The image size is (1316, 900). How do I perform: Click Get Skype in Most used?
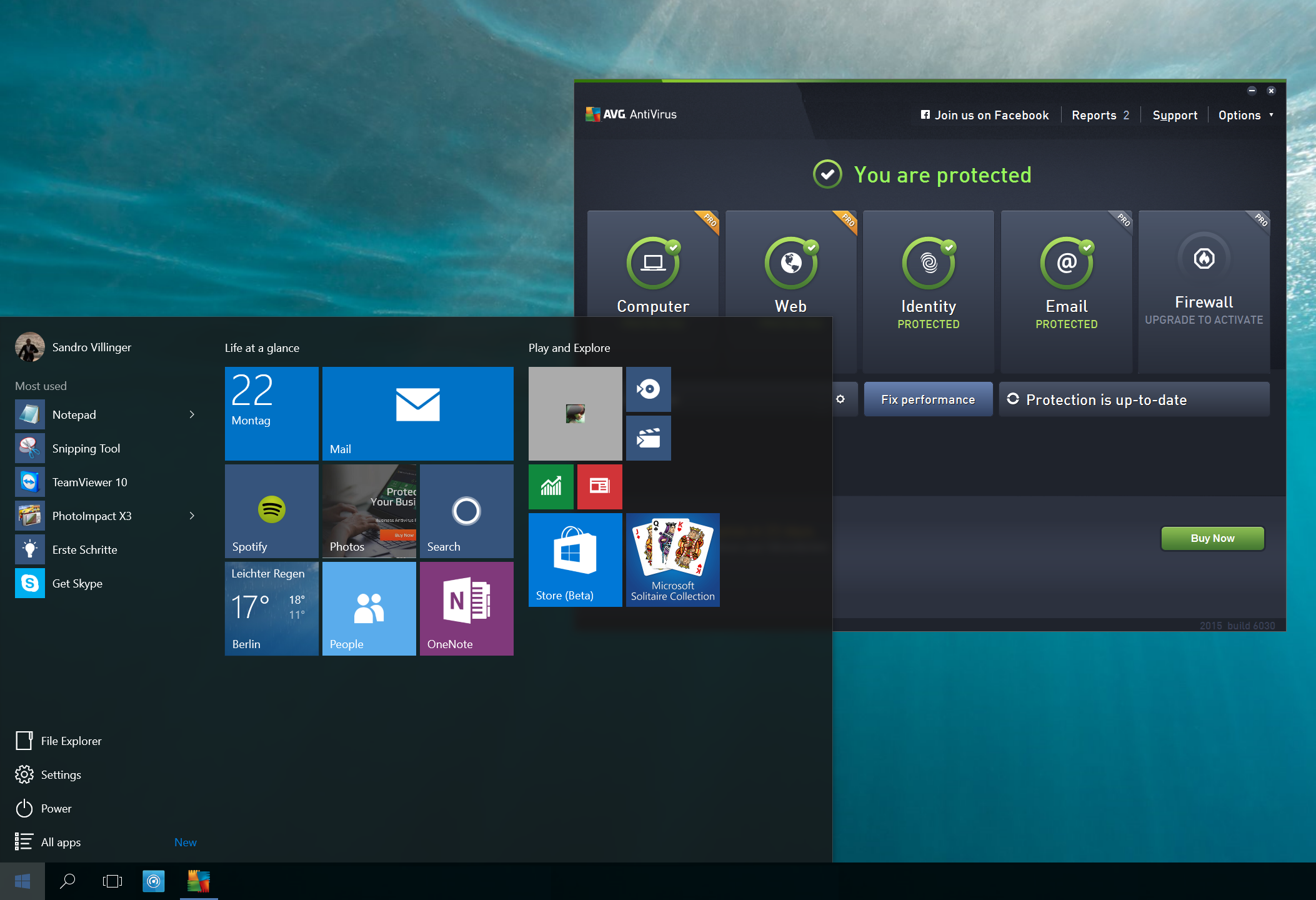click(x=106, y=583)
